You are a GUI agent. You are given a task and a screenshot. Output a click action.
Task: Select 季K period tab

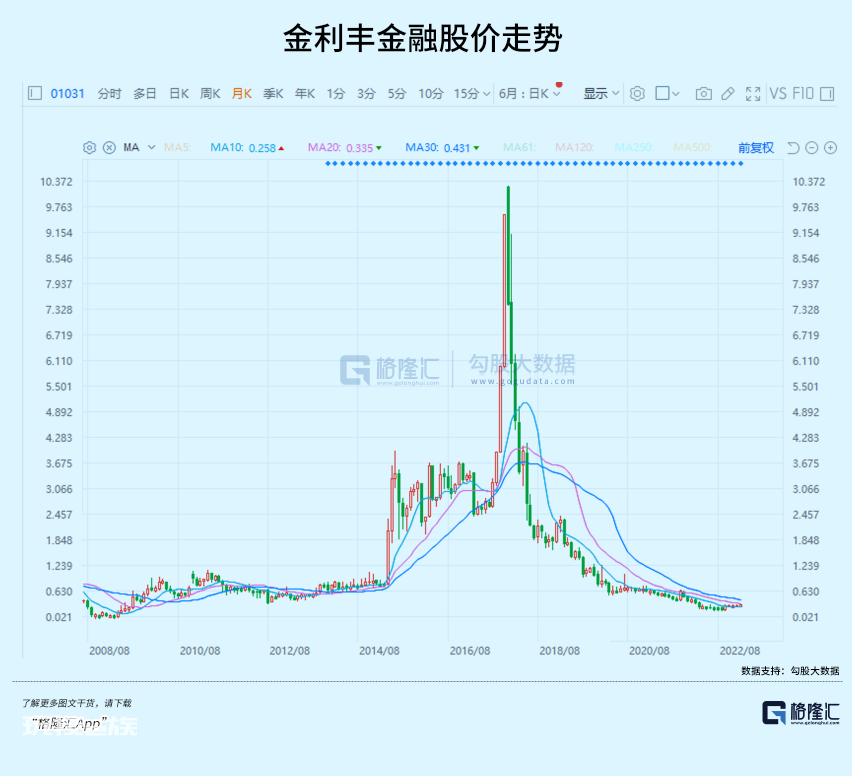(273, 94)
